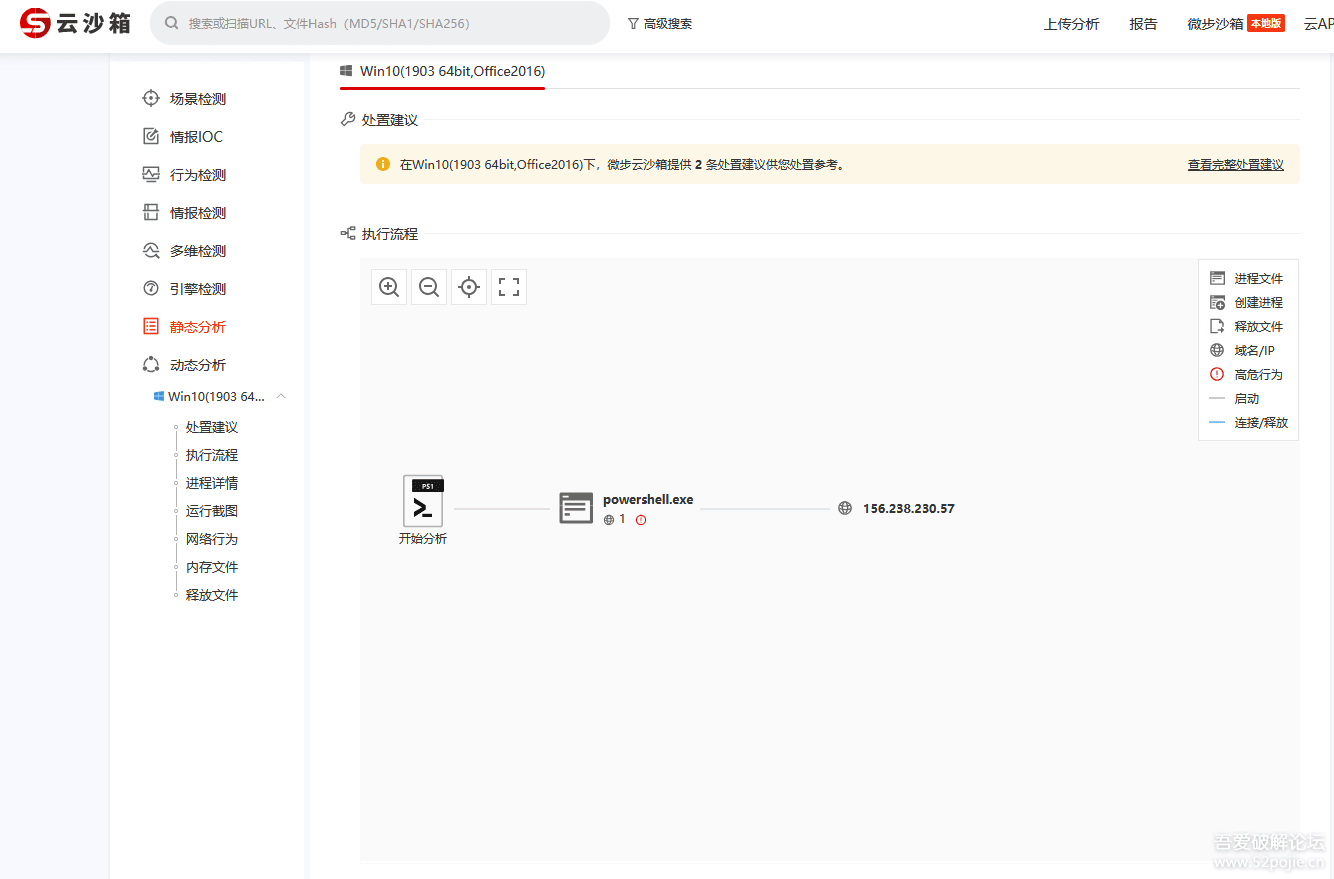Viewport: 1334px width, 879px height.
Task: Click the powershell.exe label text
Action: [648, 500]
